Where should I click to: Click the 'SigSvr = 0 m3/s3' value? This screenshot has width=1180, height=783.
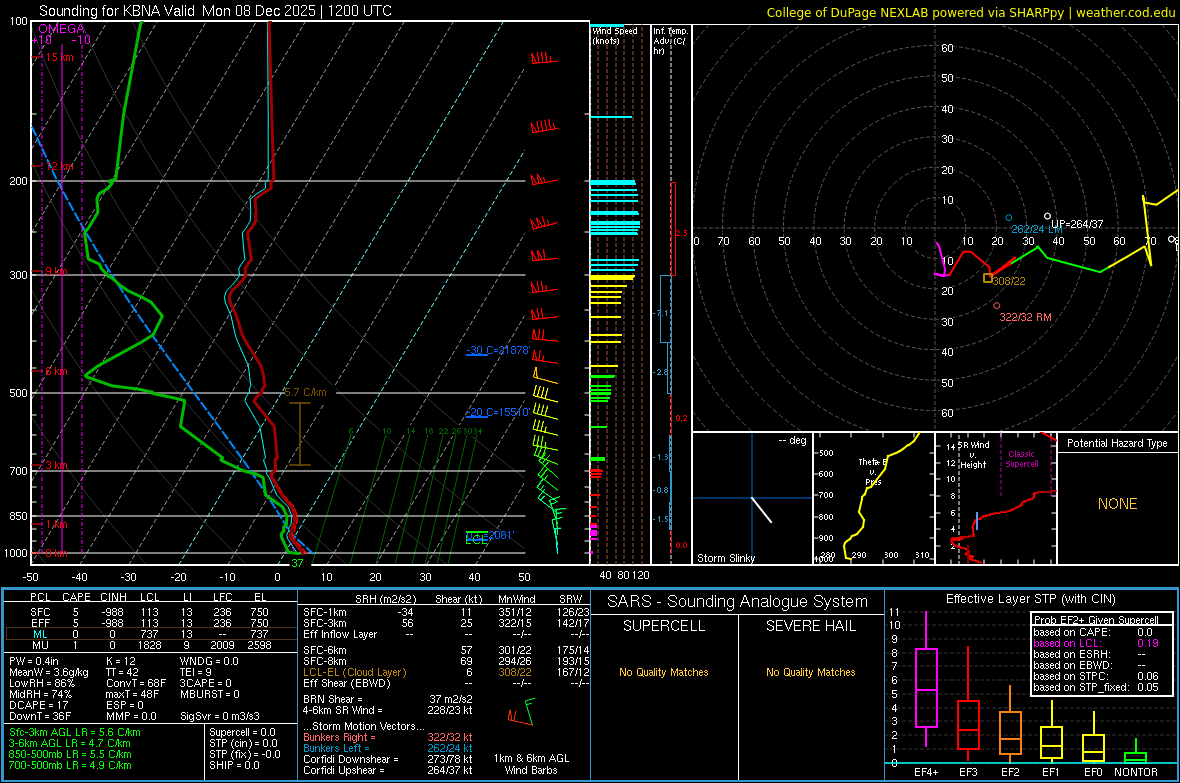220,716
